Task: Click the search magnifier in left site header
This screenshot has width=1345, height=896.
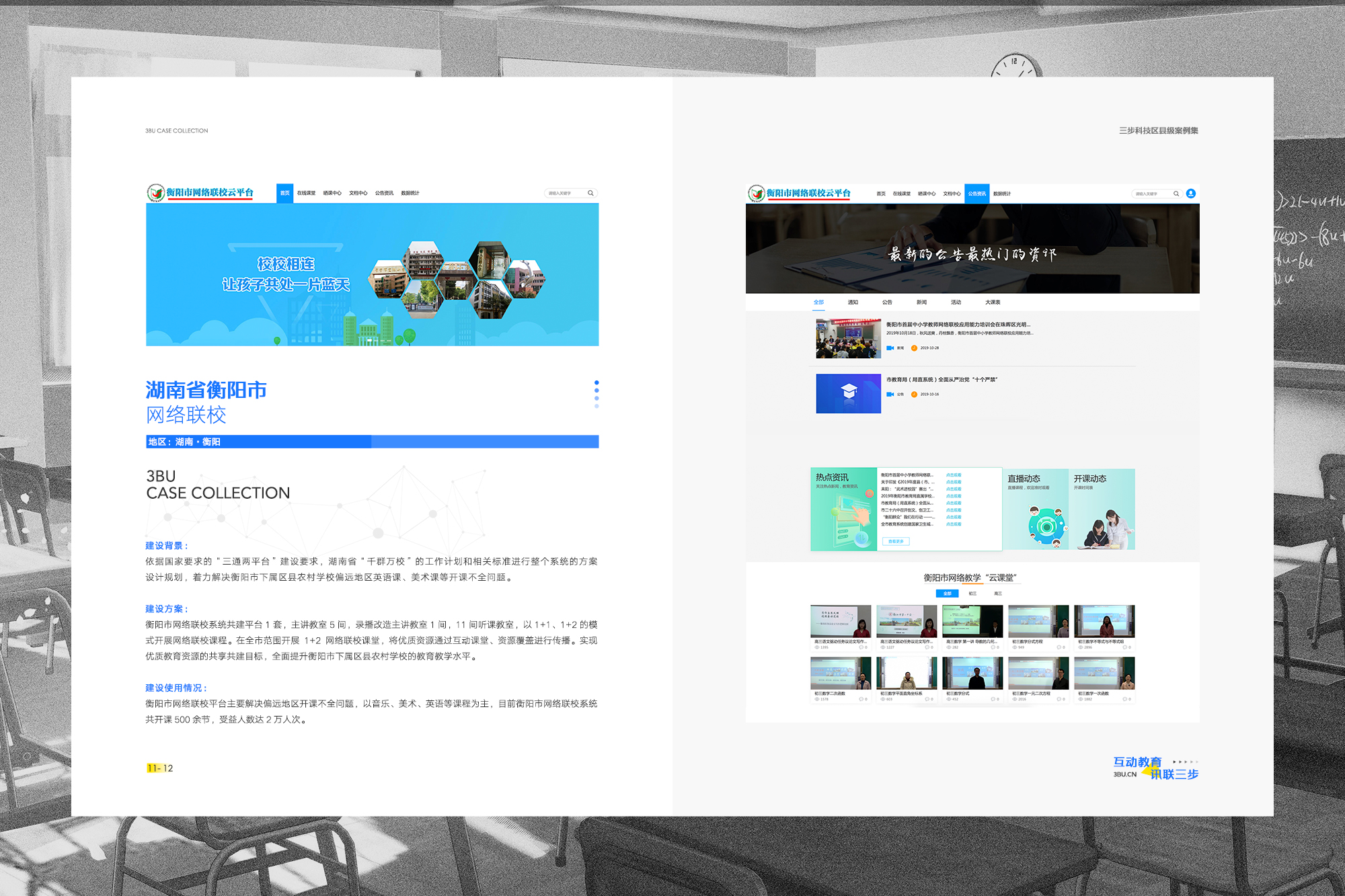Action: 590,193
